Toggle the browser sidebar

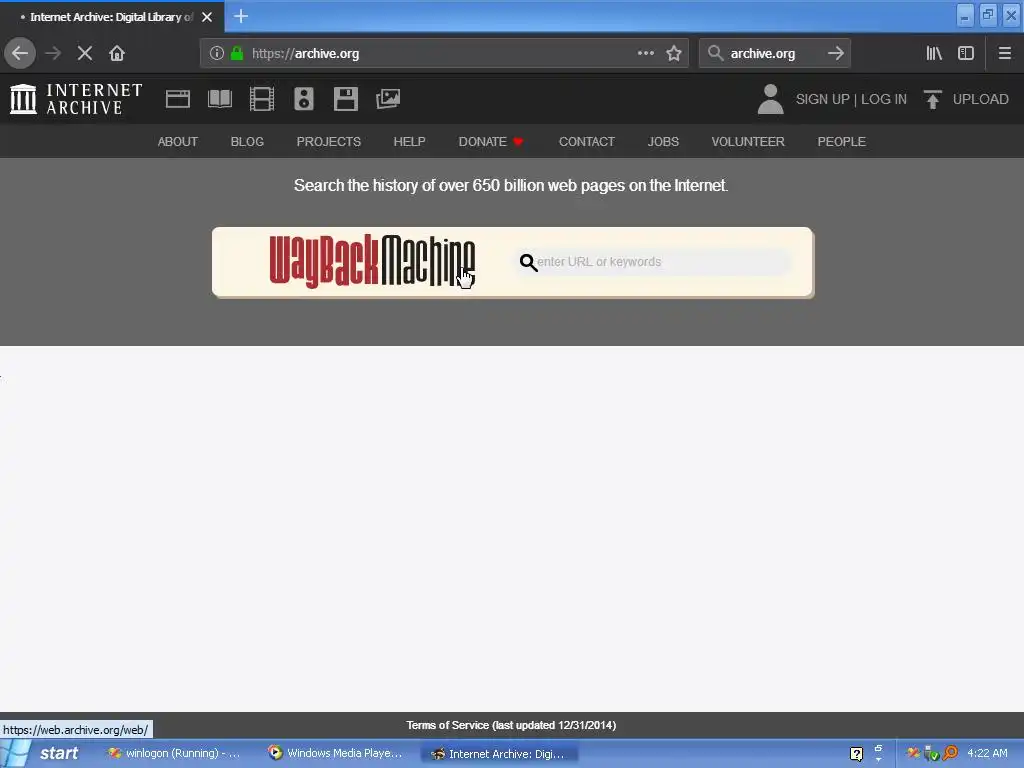point(966,54)
